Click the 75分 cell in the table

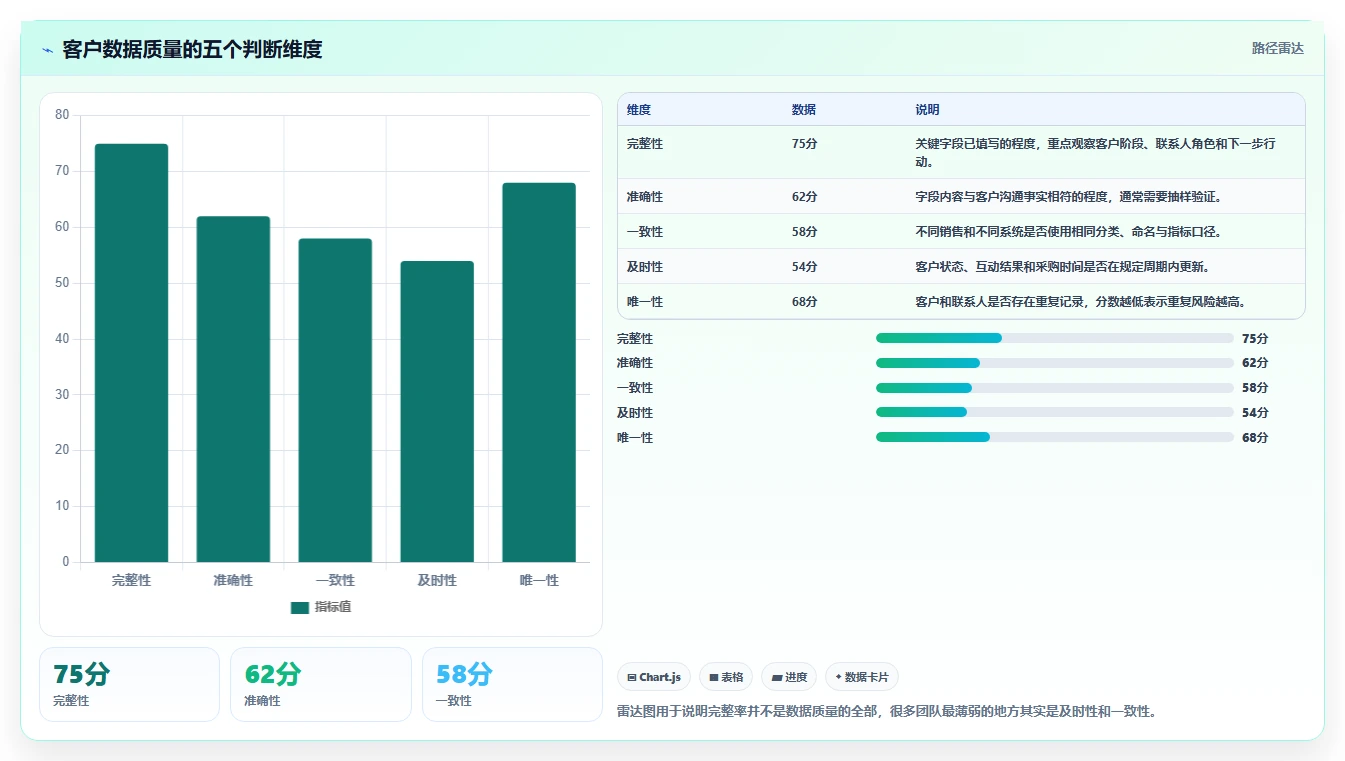click(x=805, y=144)
